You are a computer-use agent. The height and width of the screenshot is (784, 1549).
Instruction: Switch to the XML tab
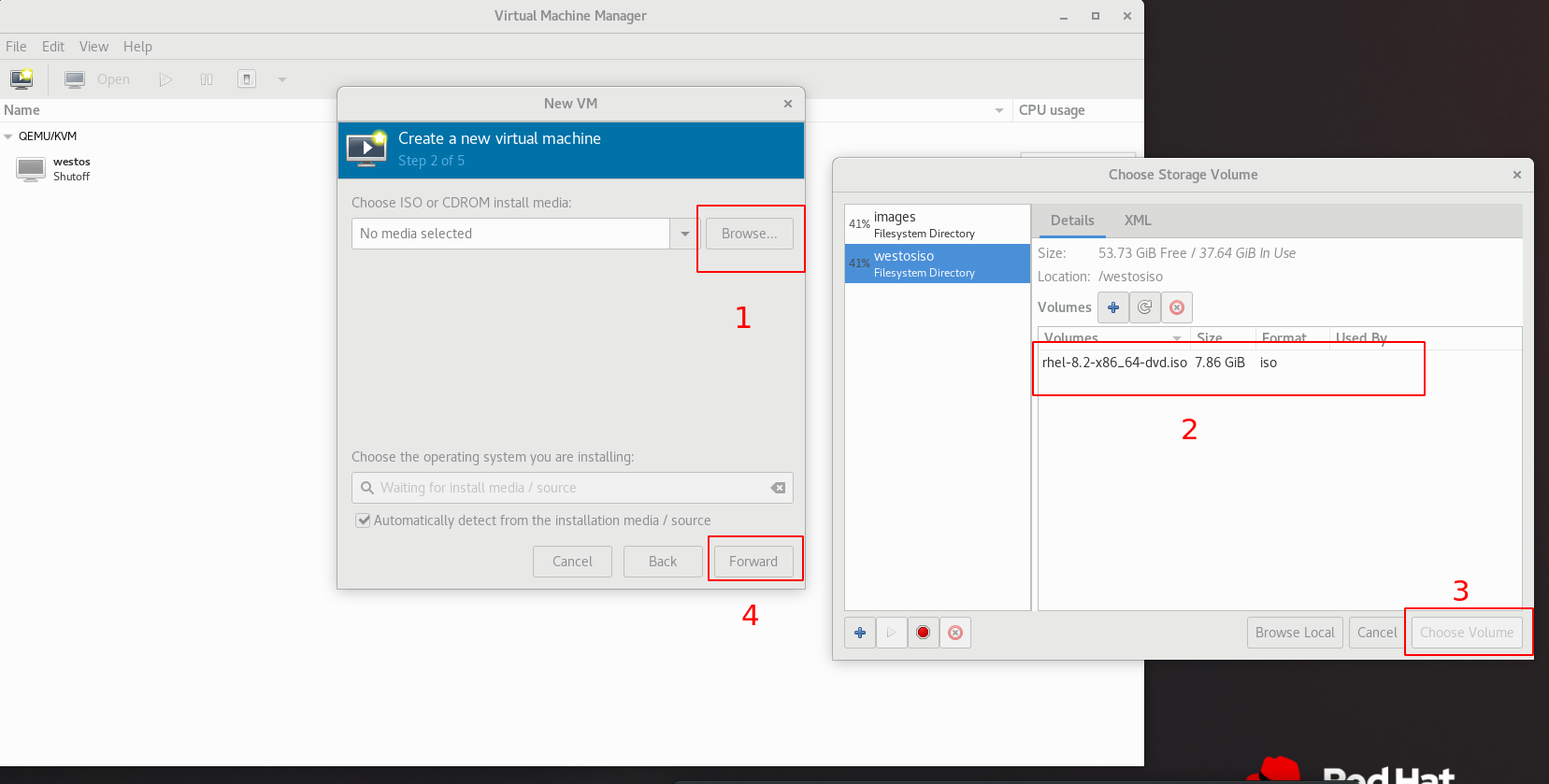coord(1138,221)
